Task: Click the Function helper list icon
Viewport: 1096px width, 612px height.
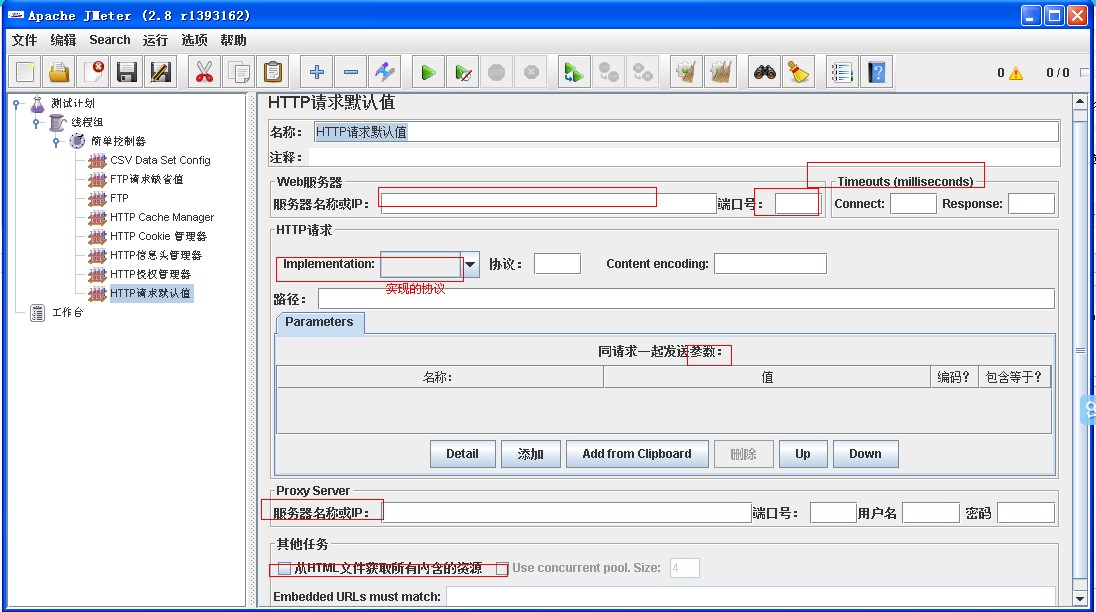Action: tap(842, 72)
